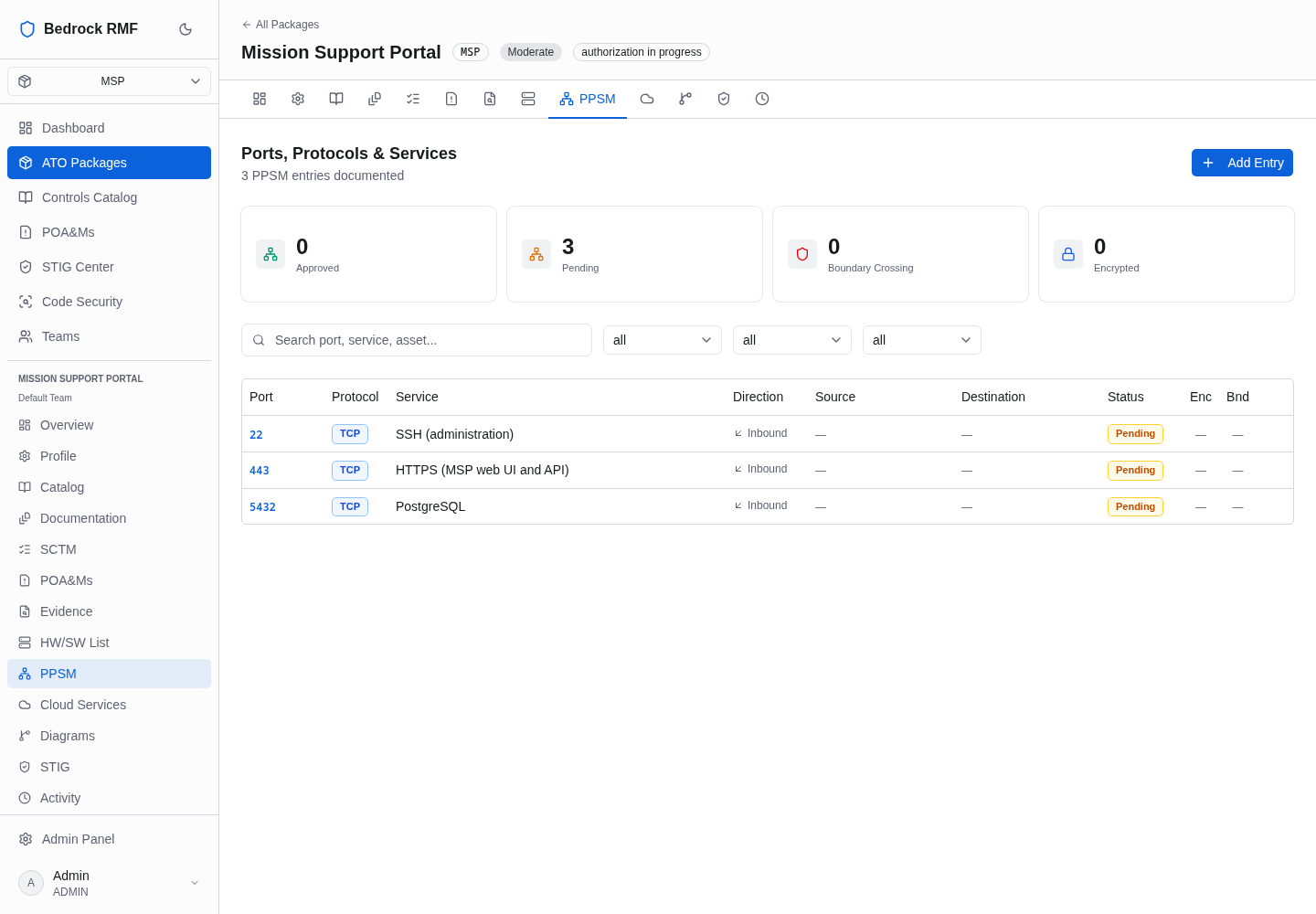Click the Approved stat card icon
This screenshot has height=914, width=1316.
point(271,254)
